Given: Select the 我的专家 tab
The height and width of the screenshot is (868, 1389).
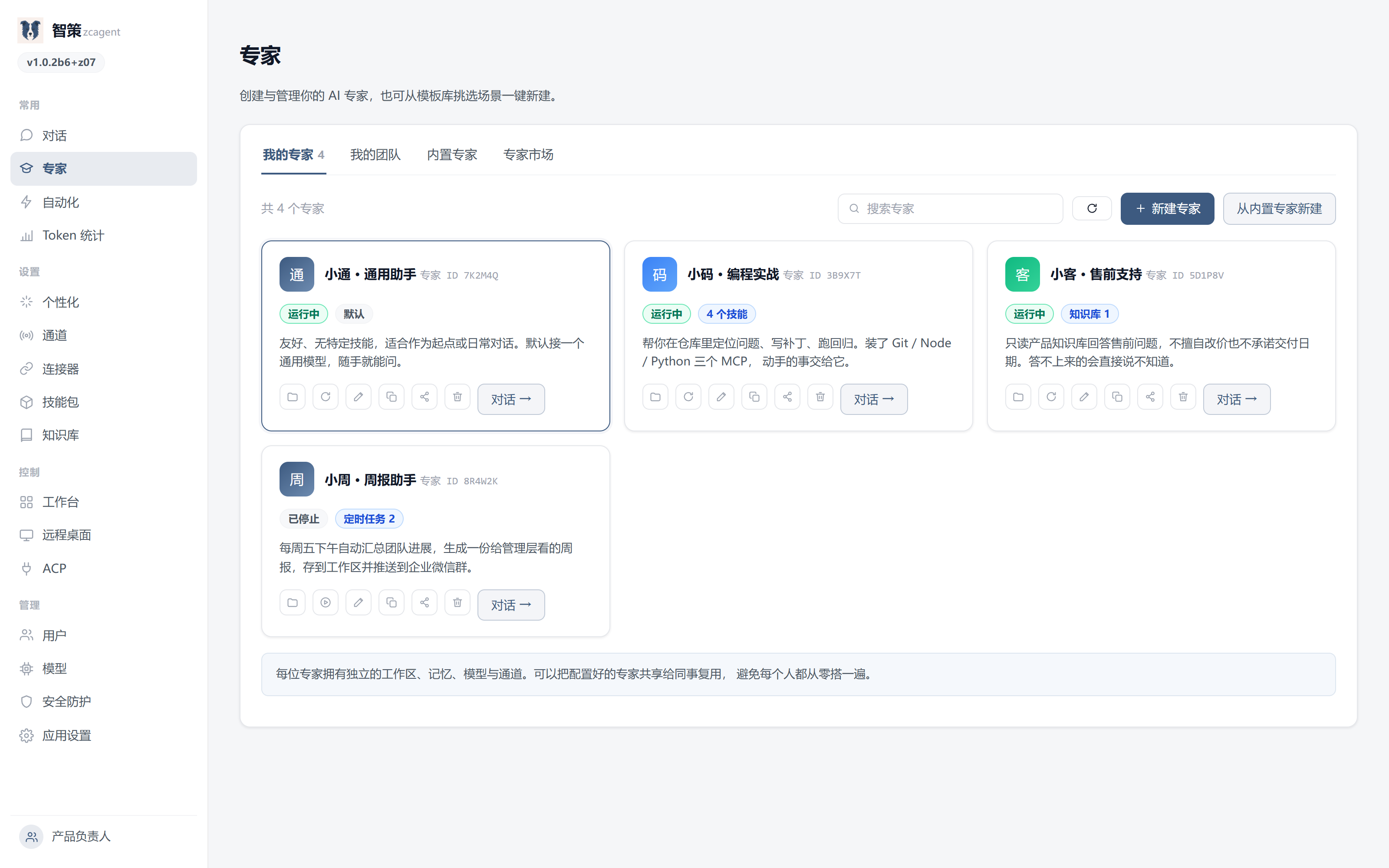Looking at the screenshot, I should pyautogui.click(x=293, y=155).
